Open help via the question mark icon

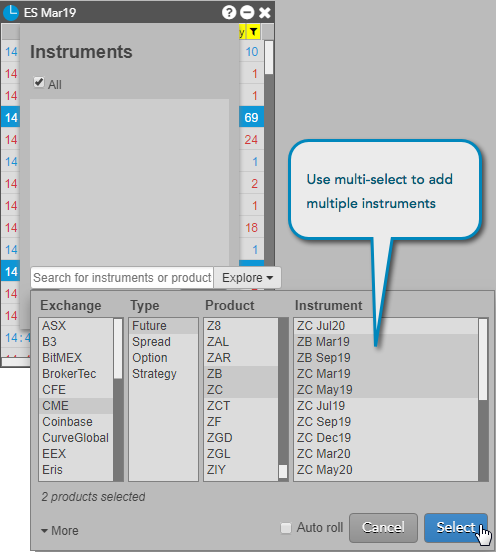tap(229, 13)
